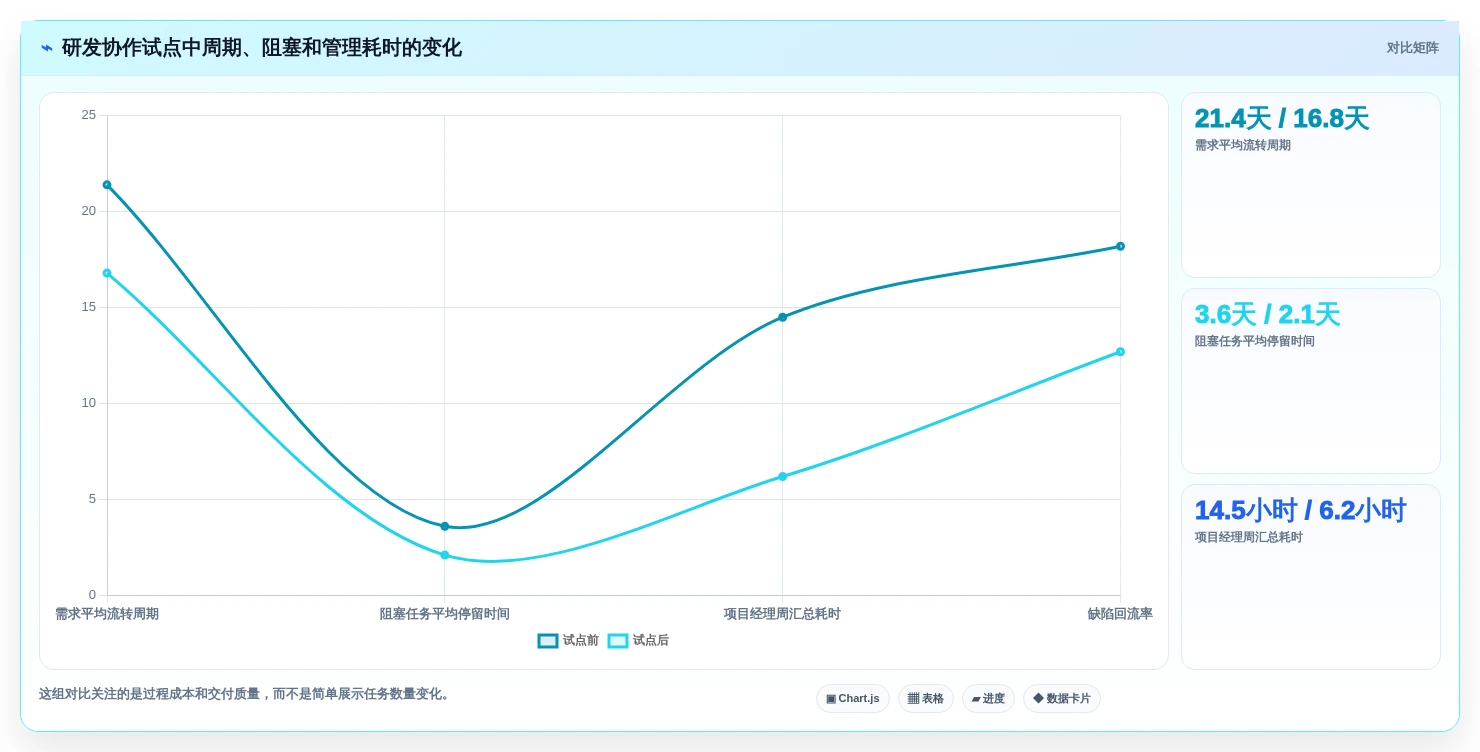The width and height of the screenshot is (1480, 752).
Task: Click x-axis label 阻塞任务平均停留时间
Action: click(445, 614)
